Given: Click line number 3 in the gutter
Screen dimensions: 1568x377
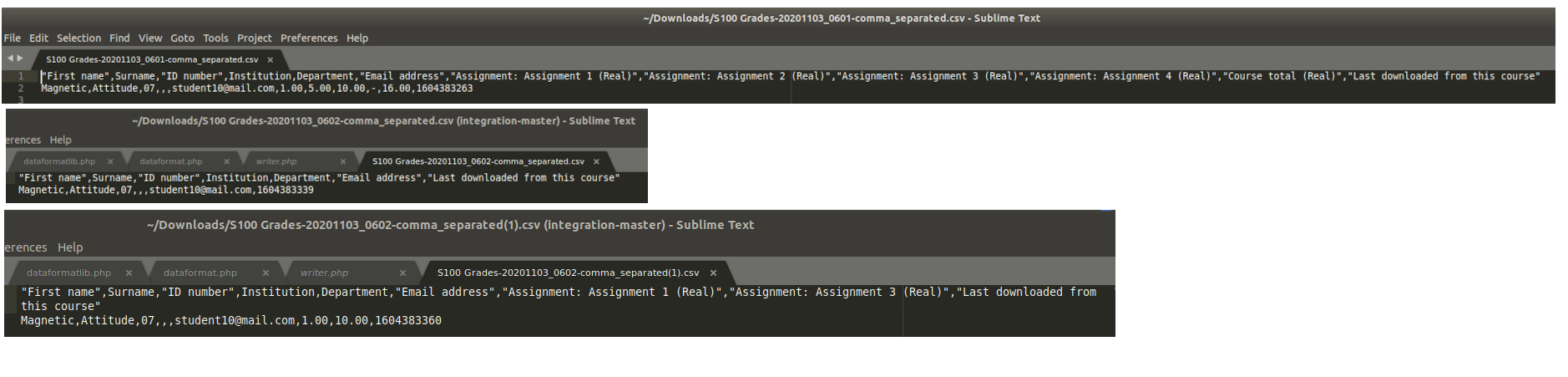Looking at the screenshot, I should [x=22, y=99].
